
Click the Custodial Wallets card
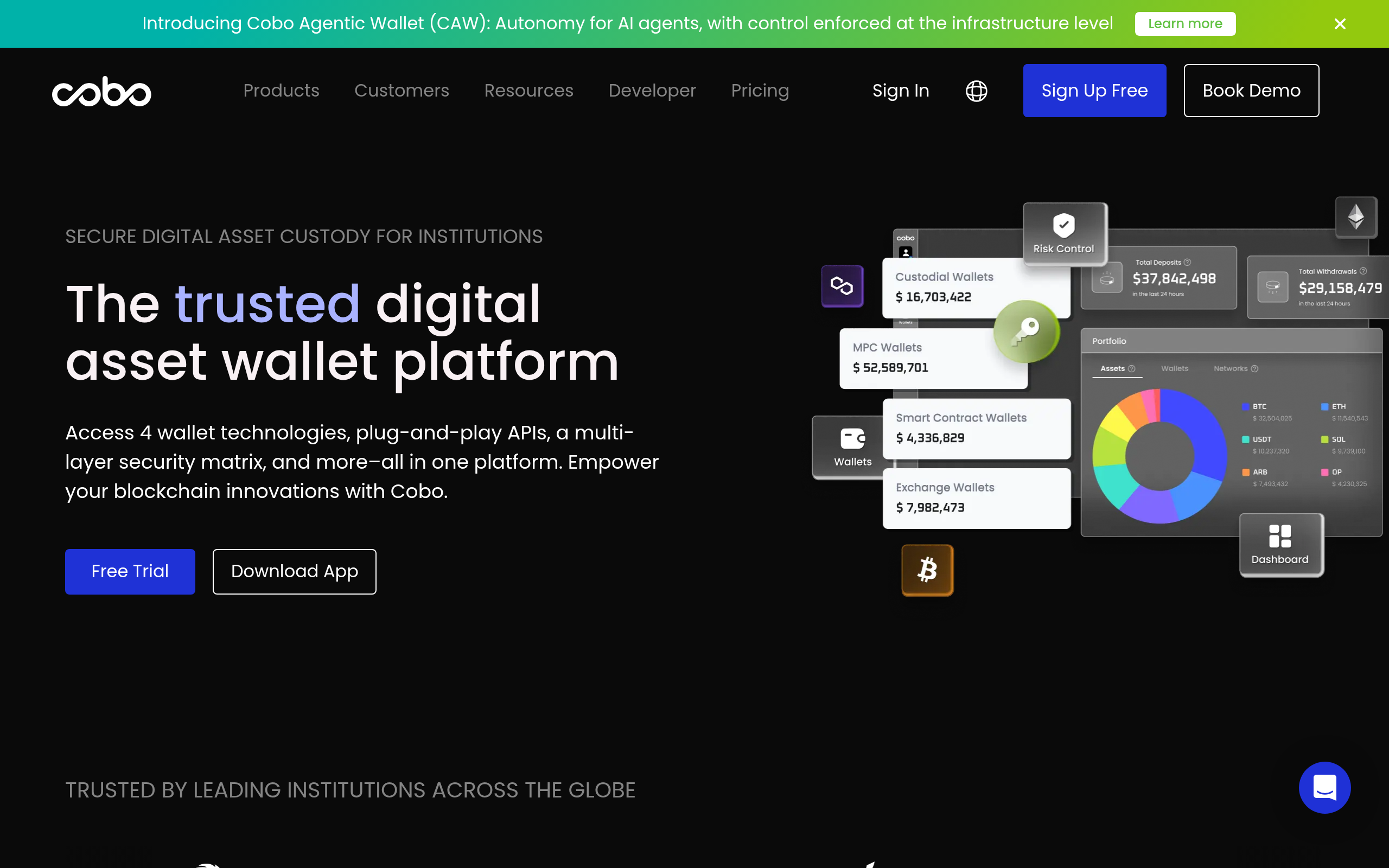[976, 288]
